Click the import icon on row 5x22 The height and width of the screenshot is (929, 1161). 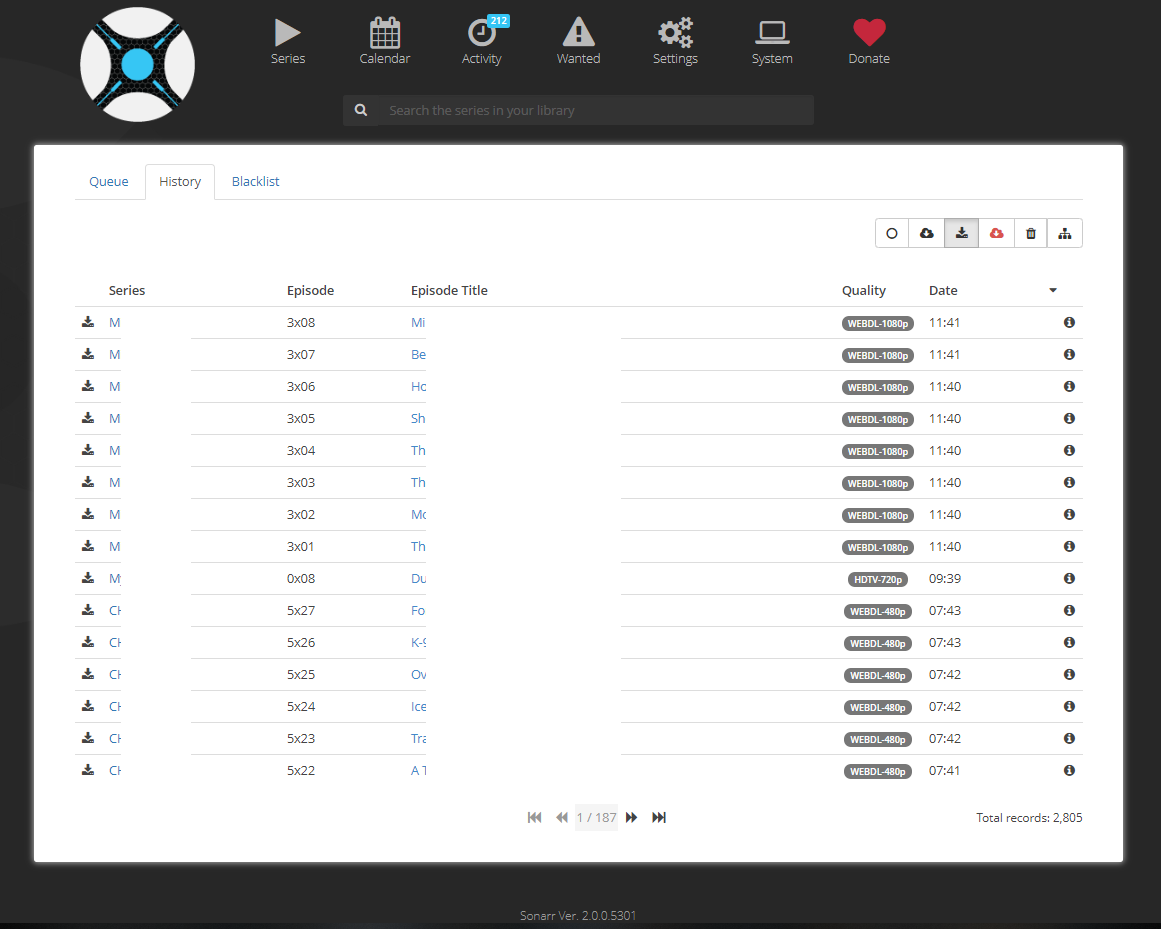pyautogui.click(x=88, y=770)
